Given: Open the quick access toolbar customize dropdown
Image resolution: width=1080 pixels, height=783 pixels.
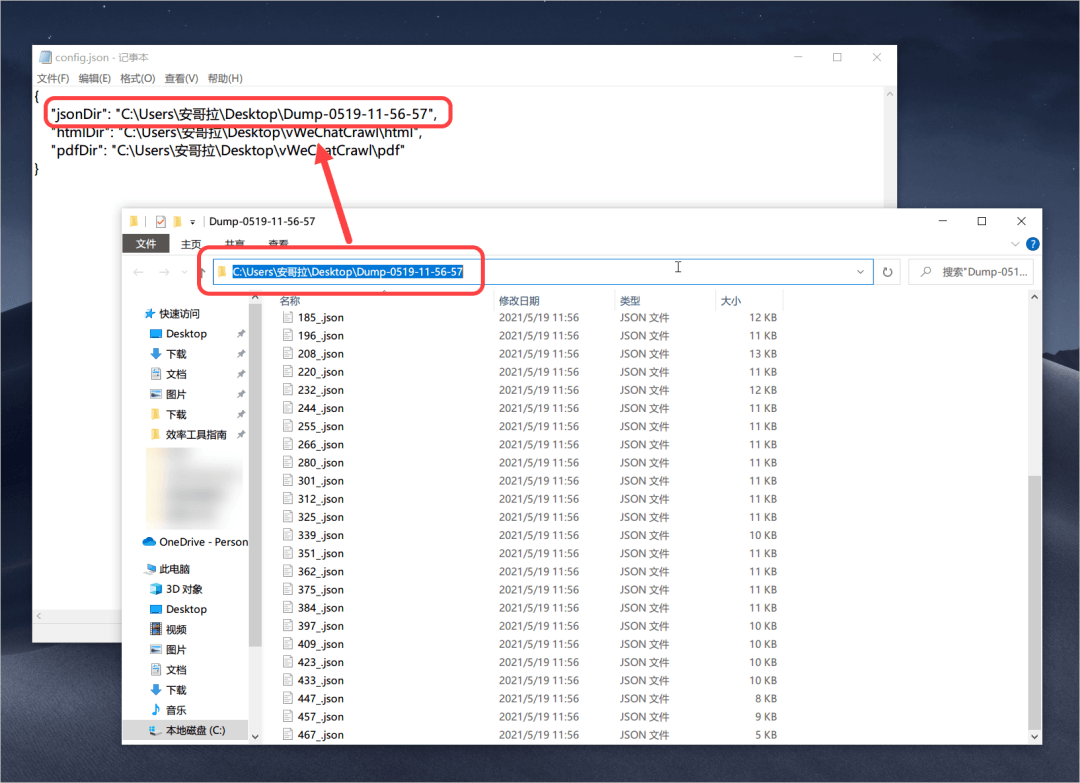Looking at the screenshot, I should point(193,222).
